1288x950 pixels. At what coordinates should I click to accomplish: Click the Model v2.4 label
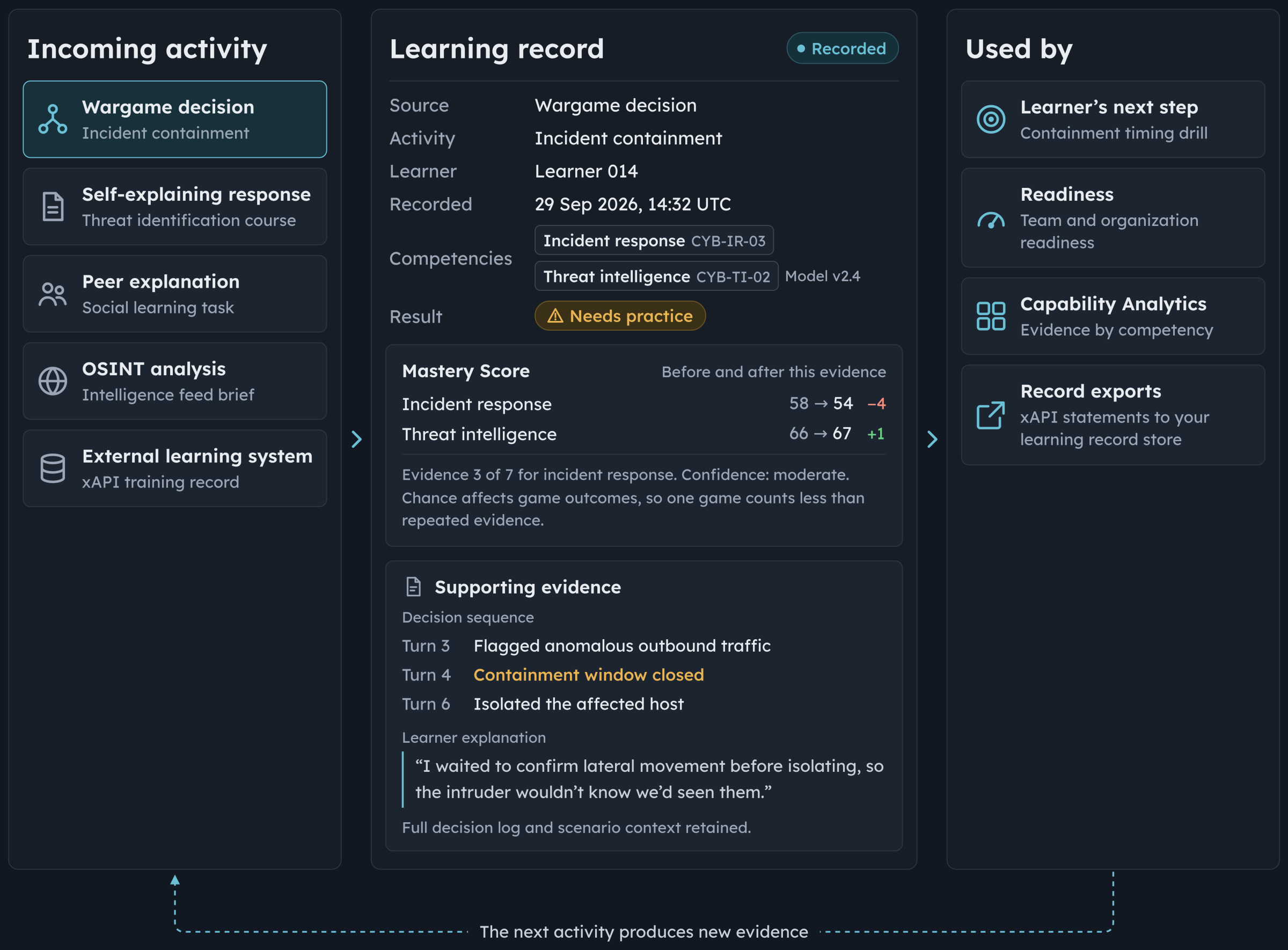click(822, 276)
